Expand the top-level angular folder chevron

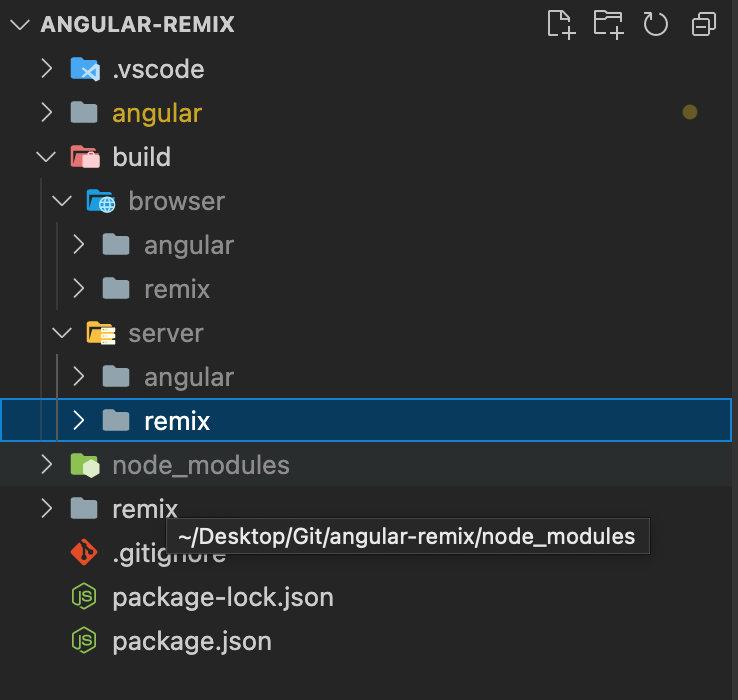tap(47, 113)
